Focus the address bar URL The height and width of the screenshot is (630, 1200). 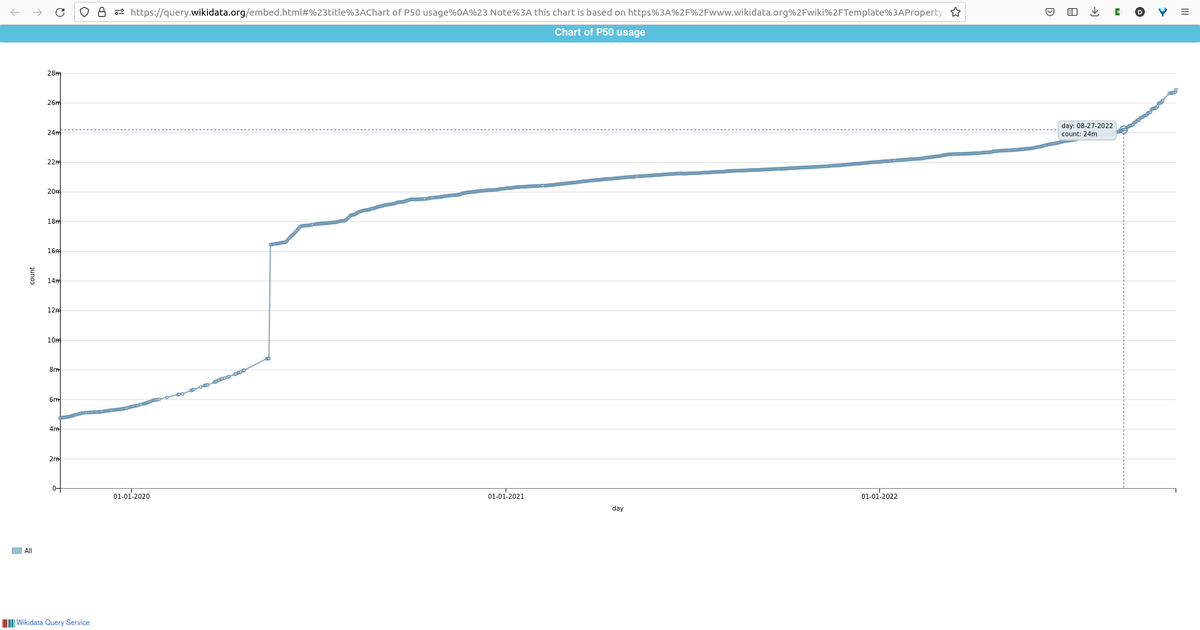(x=536, y=12)
